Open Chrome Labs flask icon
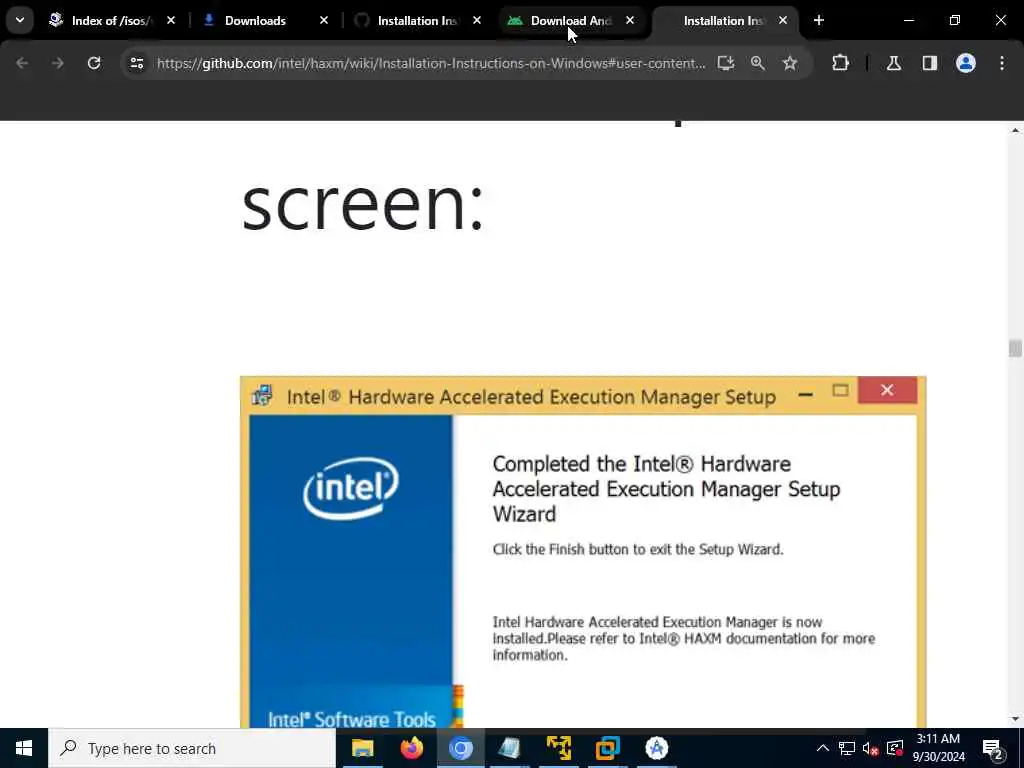This screenshot has width=1024, height=768. pos(894,63)
